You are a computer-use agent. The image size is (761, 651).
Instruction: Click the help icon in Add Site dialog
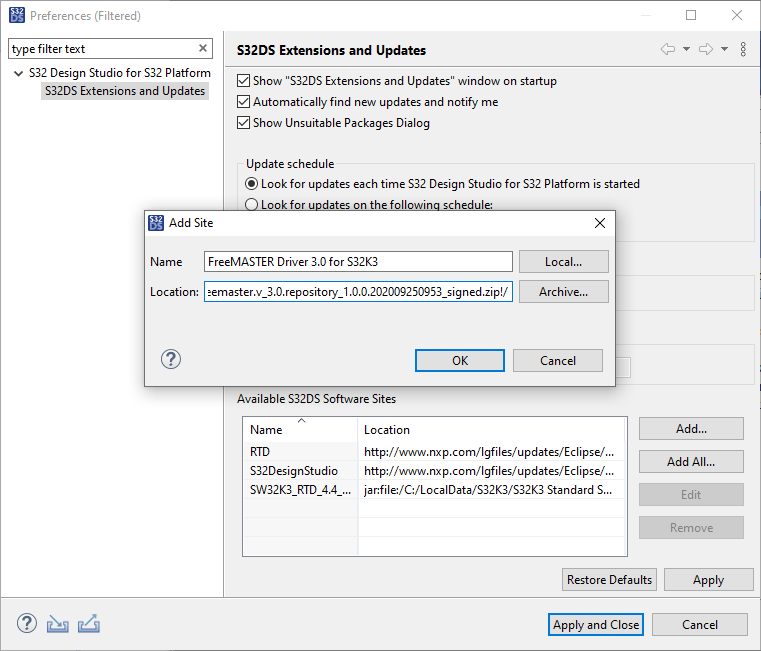171,359
